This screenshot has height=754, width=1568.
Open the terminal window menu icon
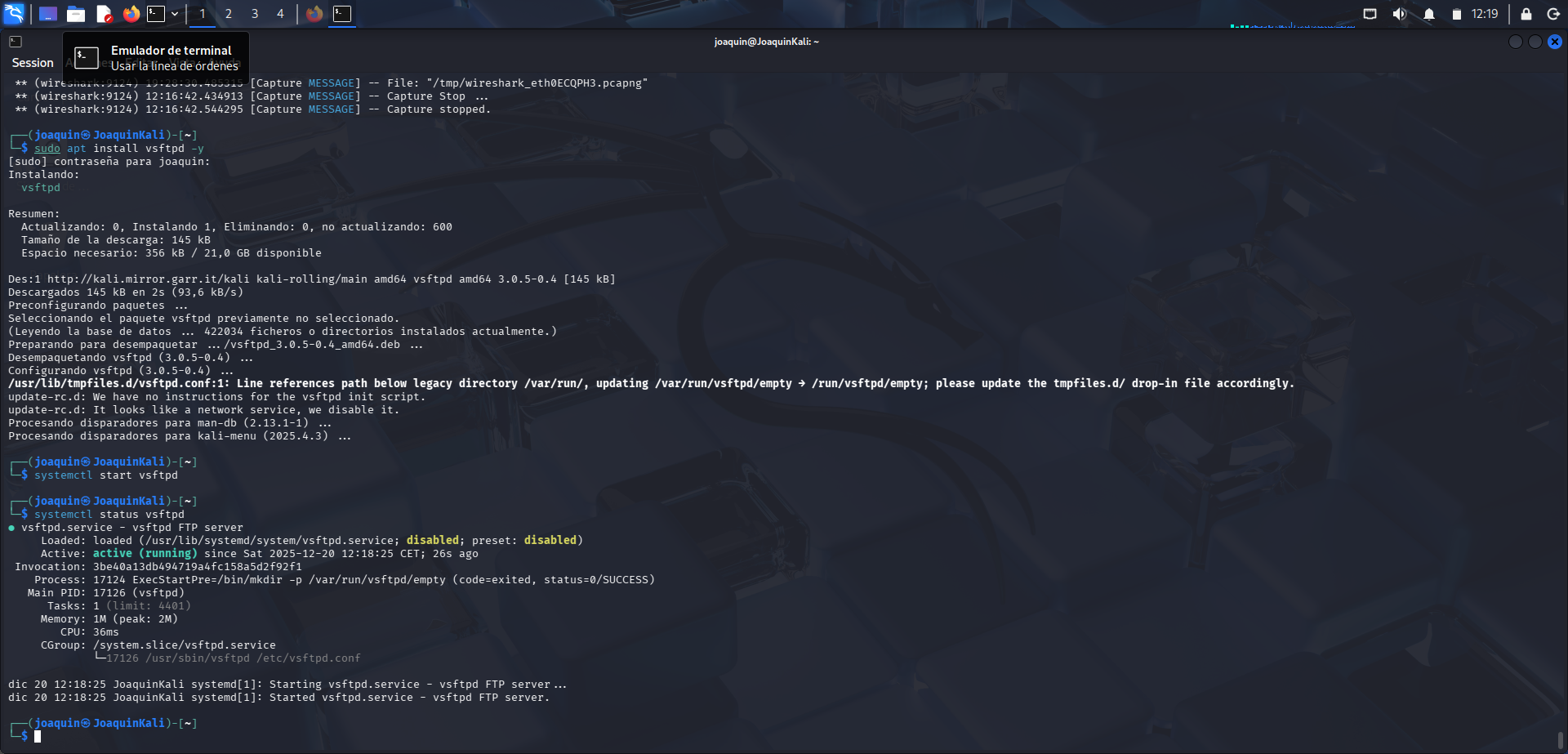point(15,41)
